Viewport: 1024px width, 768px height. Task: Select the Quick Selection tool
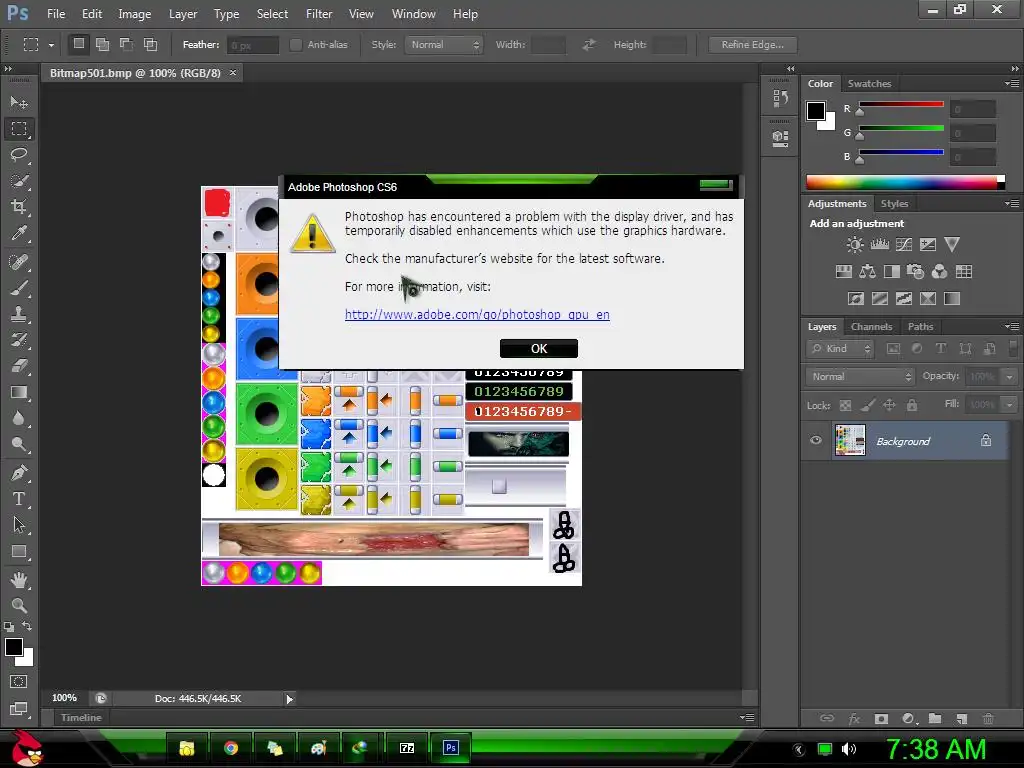coord(19,181)
